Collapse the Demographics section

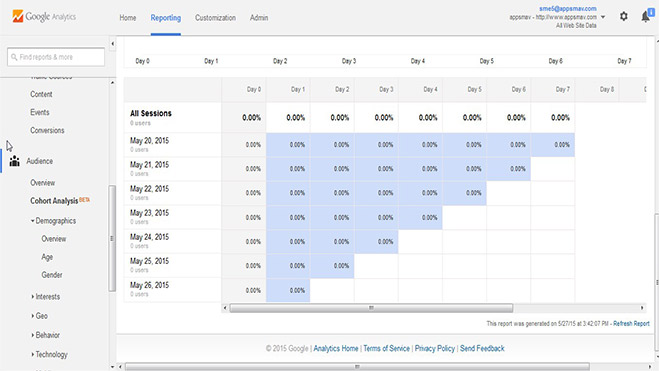pos(53,221)
